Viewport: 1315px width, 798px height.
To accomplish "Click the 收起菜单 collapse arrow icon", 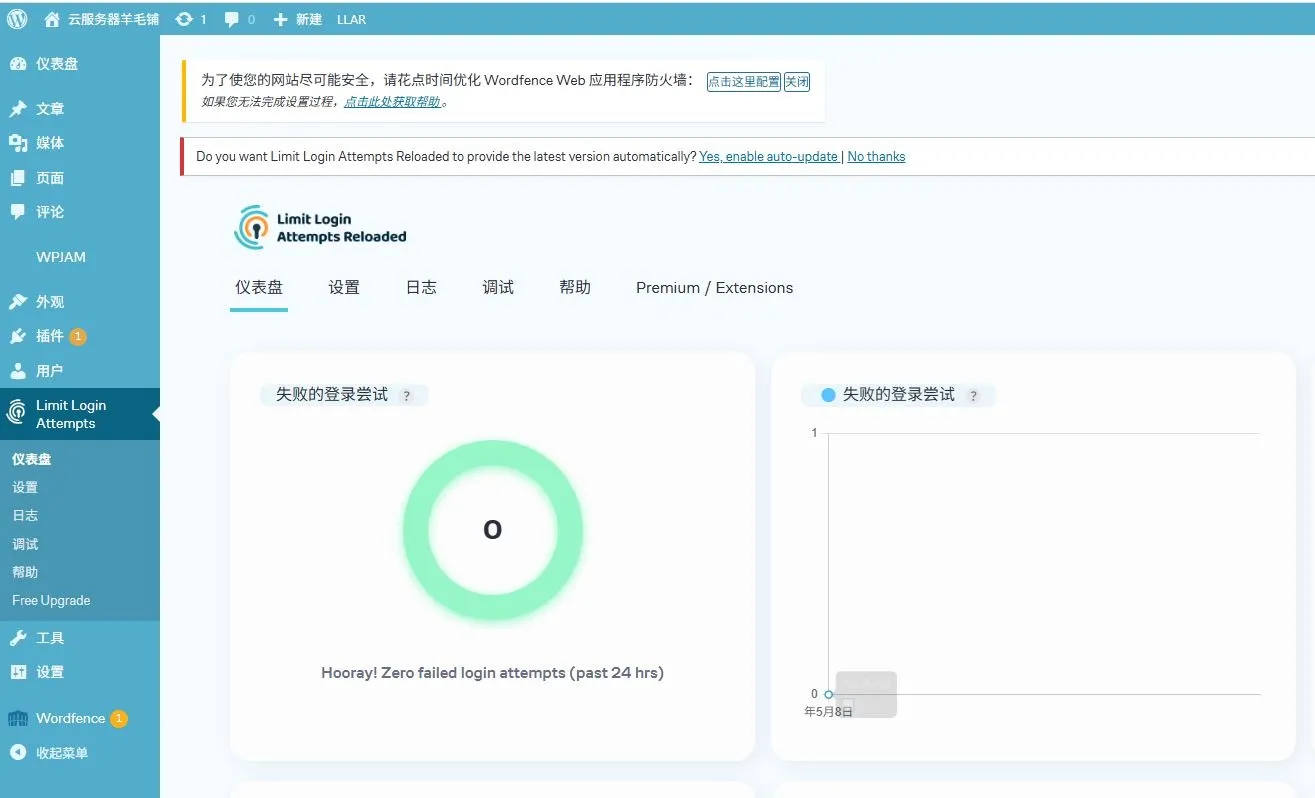I will pos(18,753).
